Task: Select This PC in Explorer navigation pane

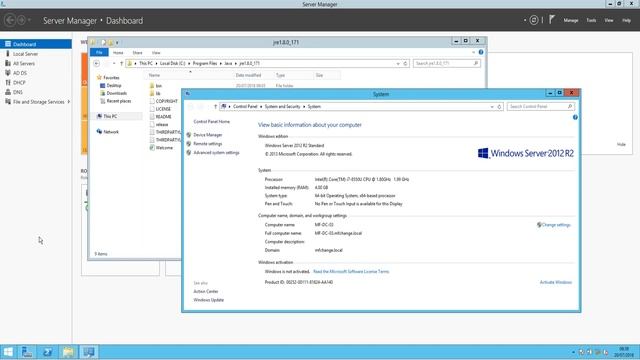Action: pos(110,116)
